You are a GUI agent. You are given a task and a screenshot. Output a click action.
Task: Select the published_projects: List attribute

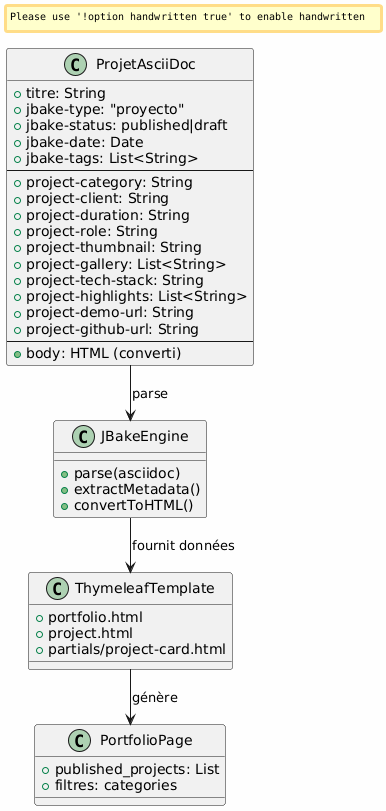[137, 770]
